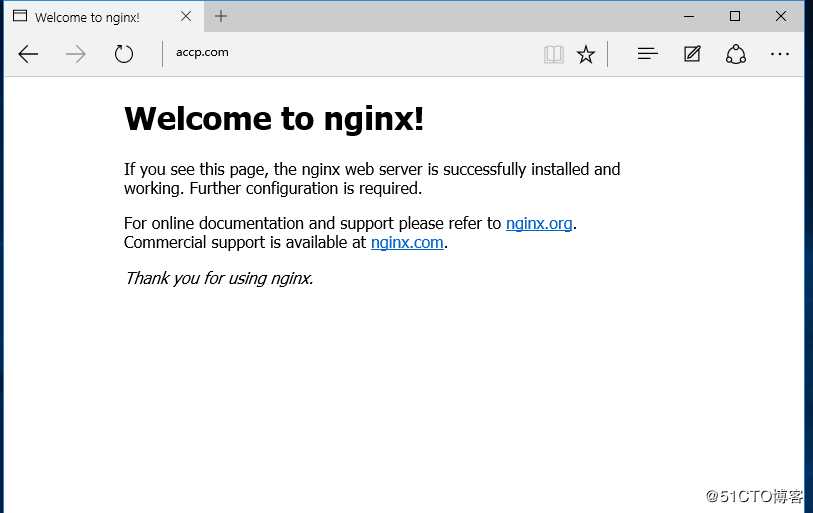Follow the nginx.org link

[539, 224]
